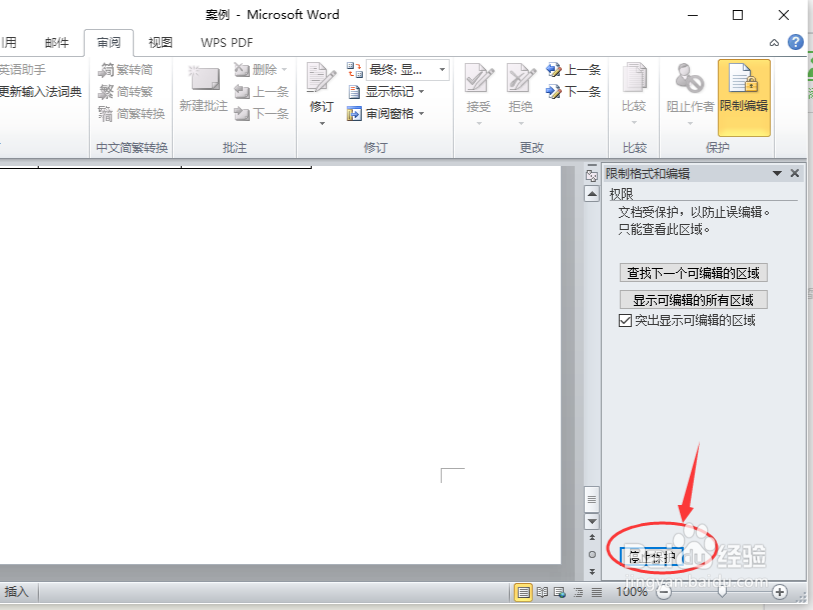Open the Mailings (邮件) tab
813x610 pixels.
[x=56, y=43]
